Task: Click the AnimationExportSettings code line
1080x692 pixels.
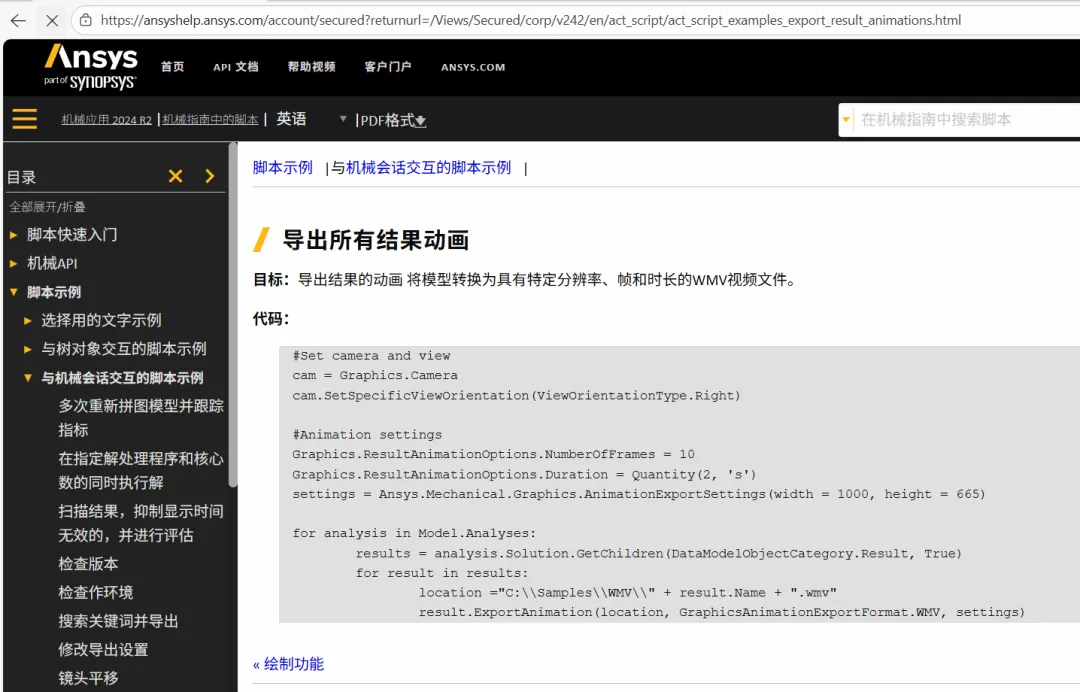Action: (x=638, y=494)
